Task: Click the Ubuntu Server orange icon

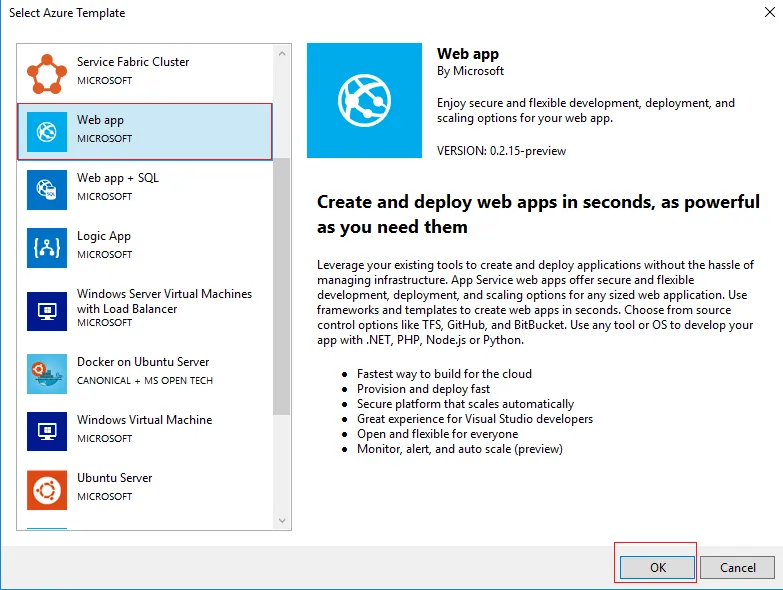Action: 47,490
